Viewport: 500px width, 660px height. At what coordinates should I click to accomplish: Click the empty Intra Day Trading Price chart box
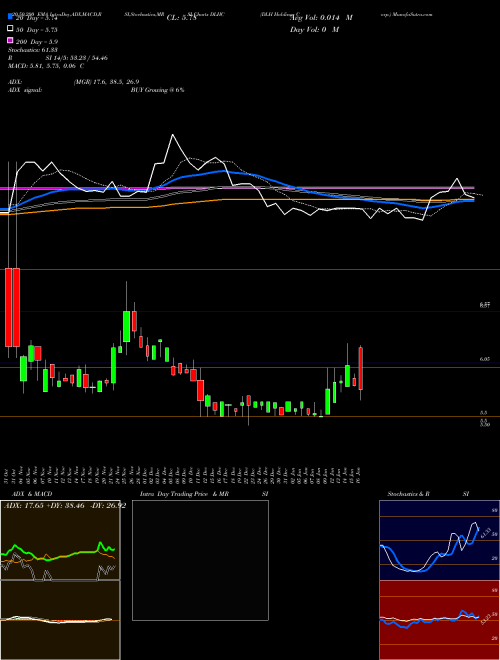click(x=200, y=560)
